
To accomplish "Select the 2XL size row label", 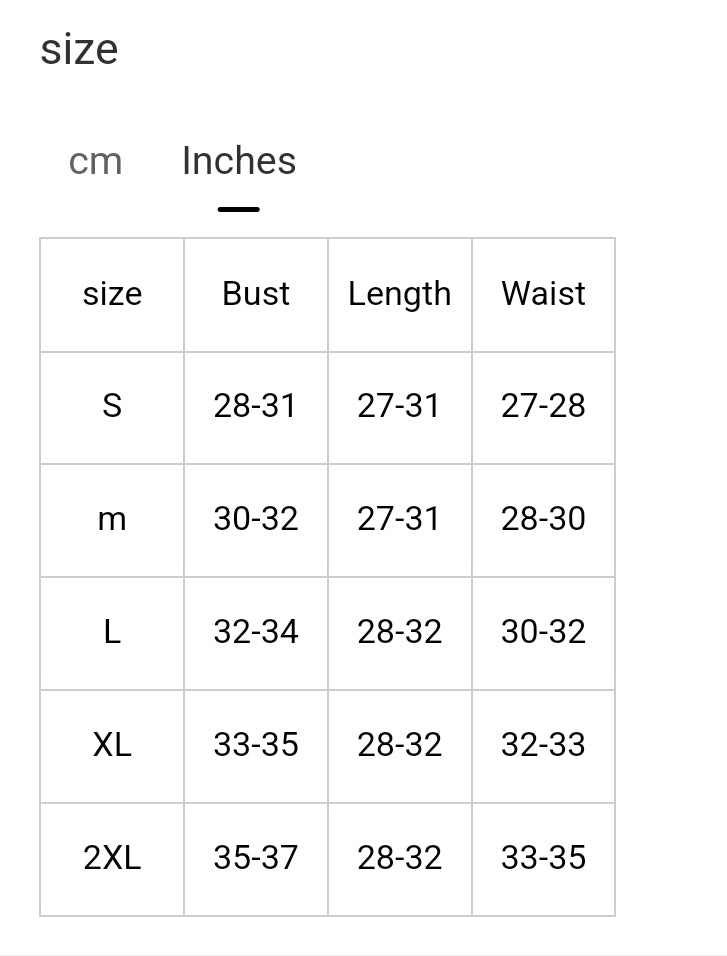I will tap(112, 858).
